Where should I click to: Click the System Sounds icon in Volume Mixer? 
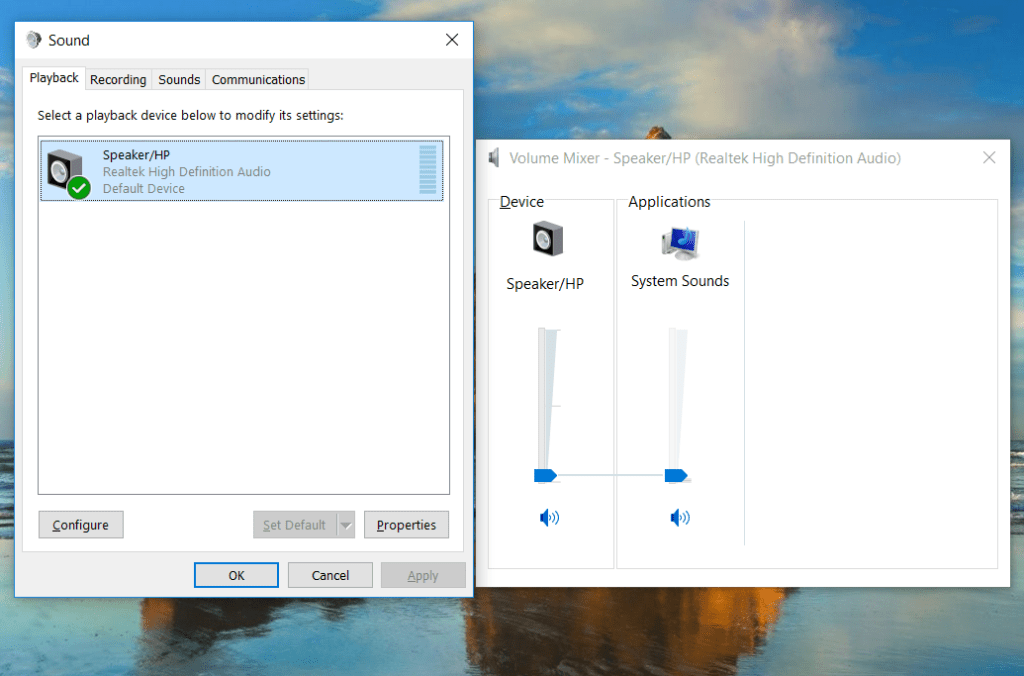[680, 240]
